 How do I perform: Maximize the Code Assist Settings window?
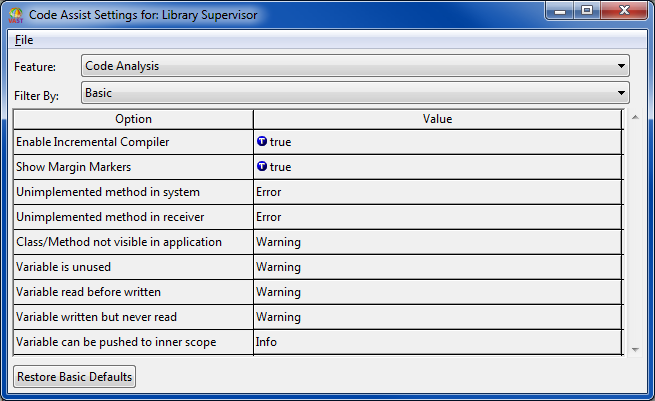(x=587, y=10)
